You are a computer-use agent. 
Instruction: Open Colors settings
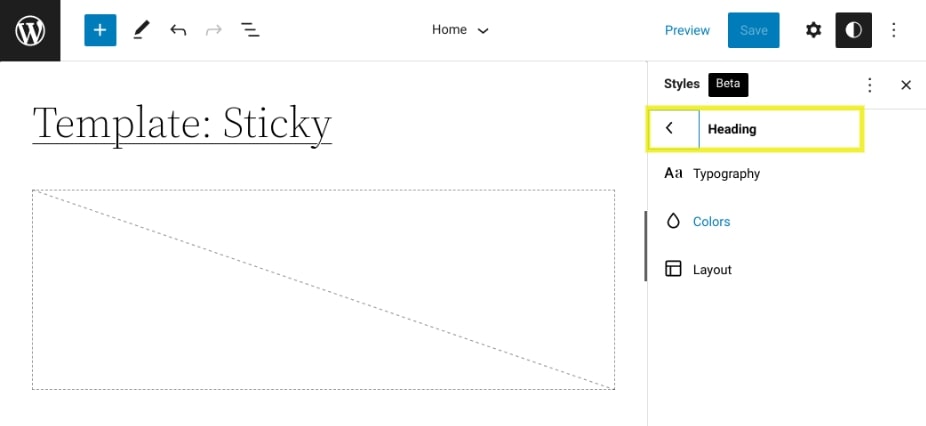coord(711,222)
